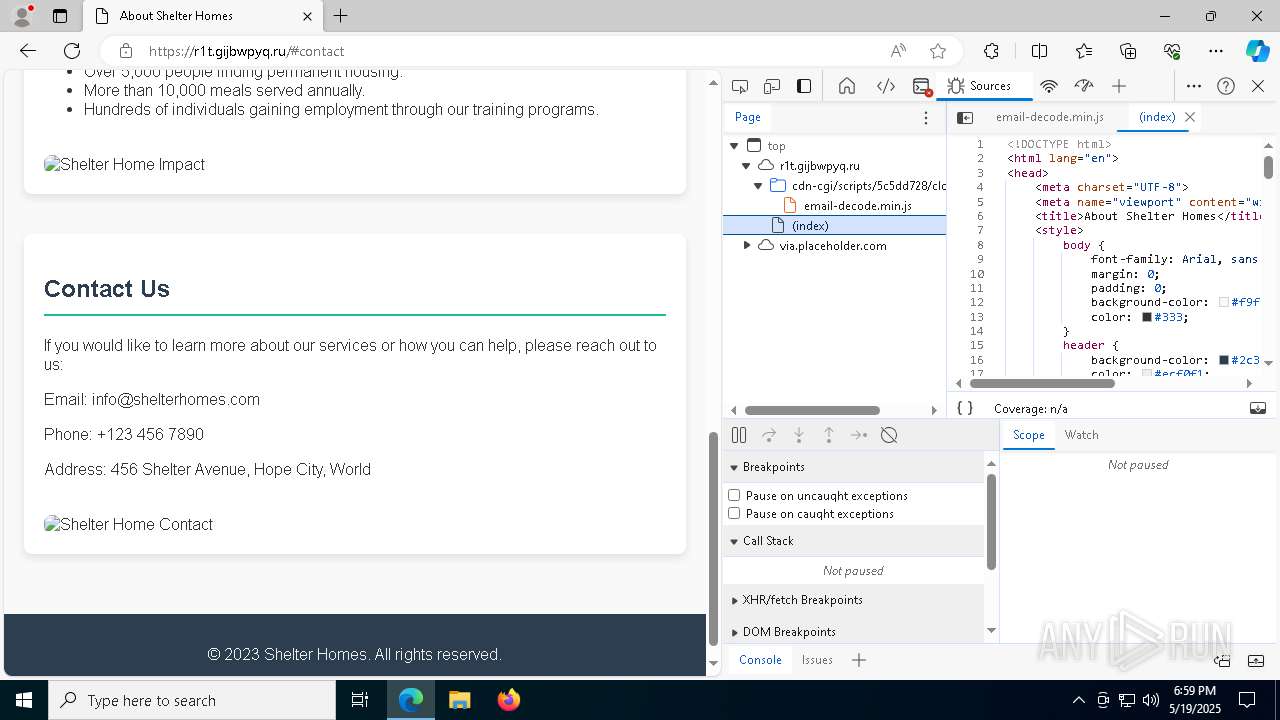Viewport: 1280px width, 720px height.
Task: Click the editor horizontal scrollbar
Action: (x=1043, y=383)
